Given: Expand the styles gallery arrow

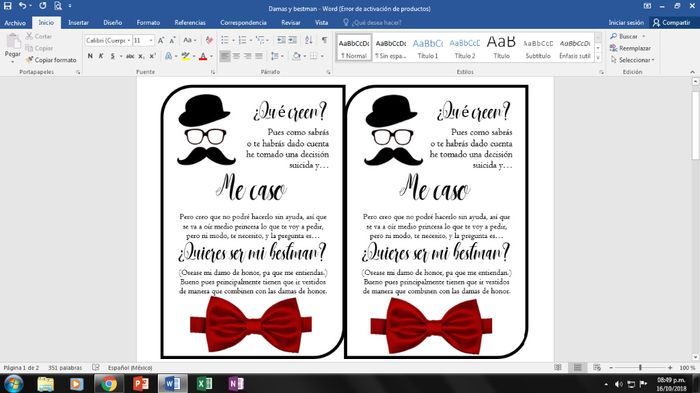Looking at the screenshot, I should (x=598, y=58).
